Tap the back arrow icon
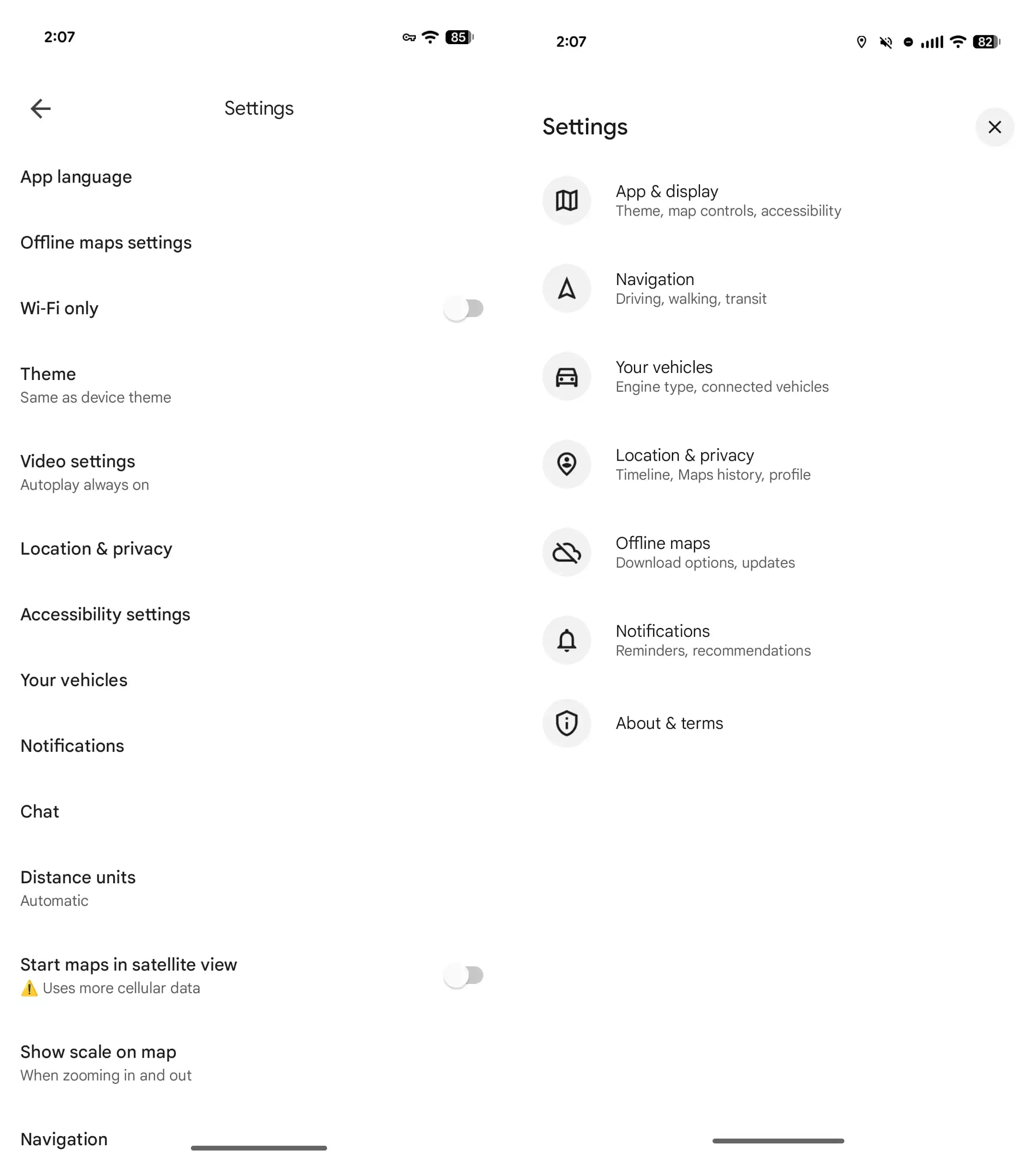This screenshot has width=1036, height=1163. coord(40,108)
